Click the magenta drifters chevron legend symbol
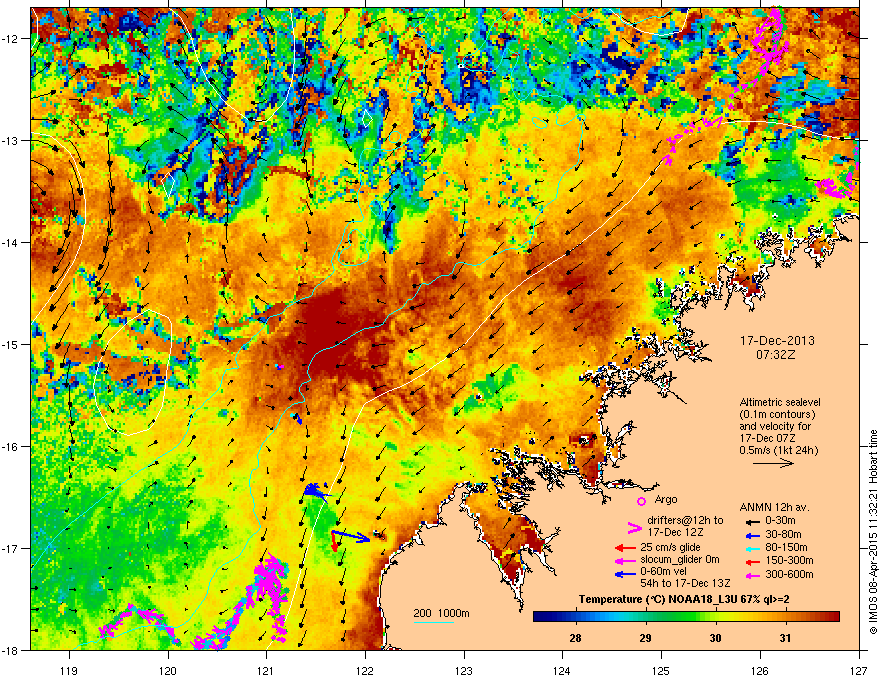 pyautogui.click(x=634, y=527)
